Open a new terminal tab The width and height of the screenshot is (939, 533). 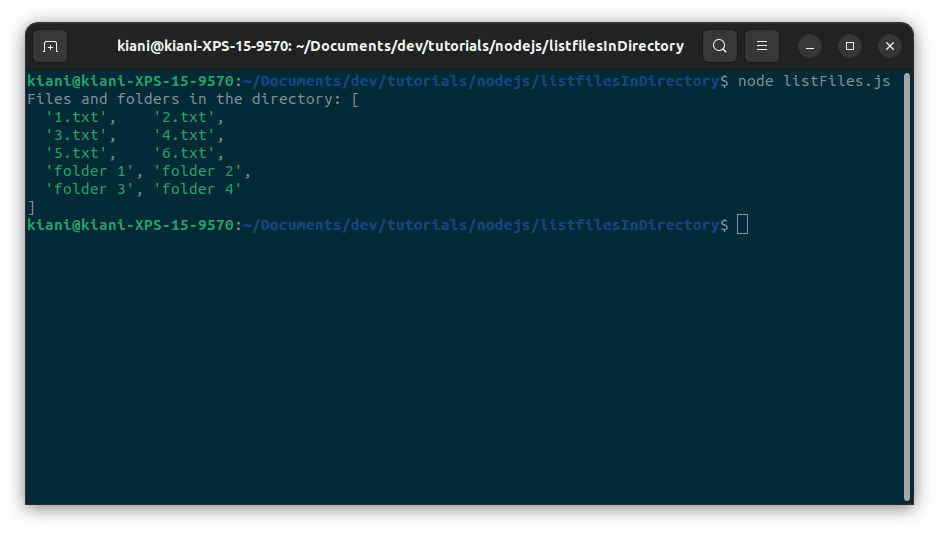tap(50, 46)
